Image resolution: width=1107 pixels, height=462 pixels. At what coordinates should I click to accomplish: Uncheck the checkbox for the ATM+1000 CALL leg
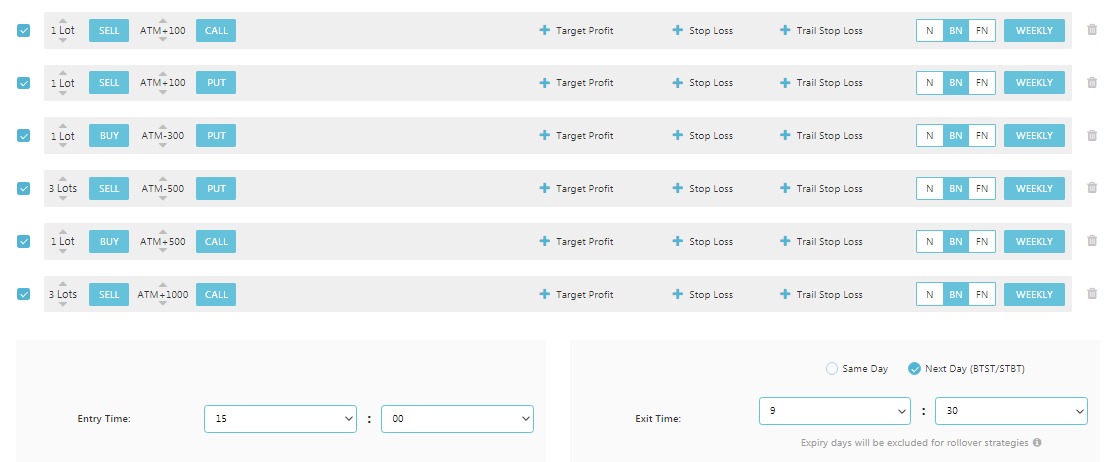tap(23, 294)
